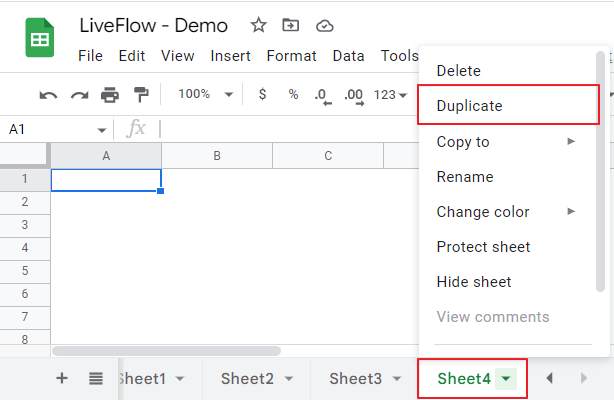Switch to the Sheet1 tab
Image resolution: width=614 pixels, height=400 pixels.
pyautogui.click(x=143, y=379)
